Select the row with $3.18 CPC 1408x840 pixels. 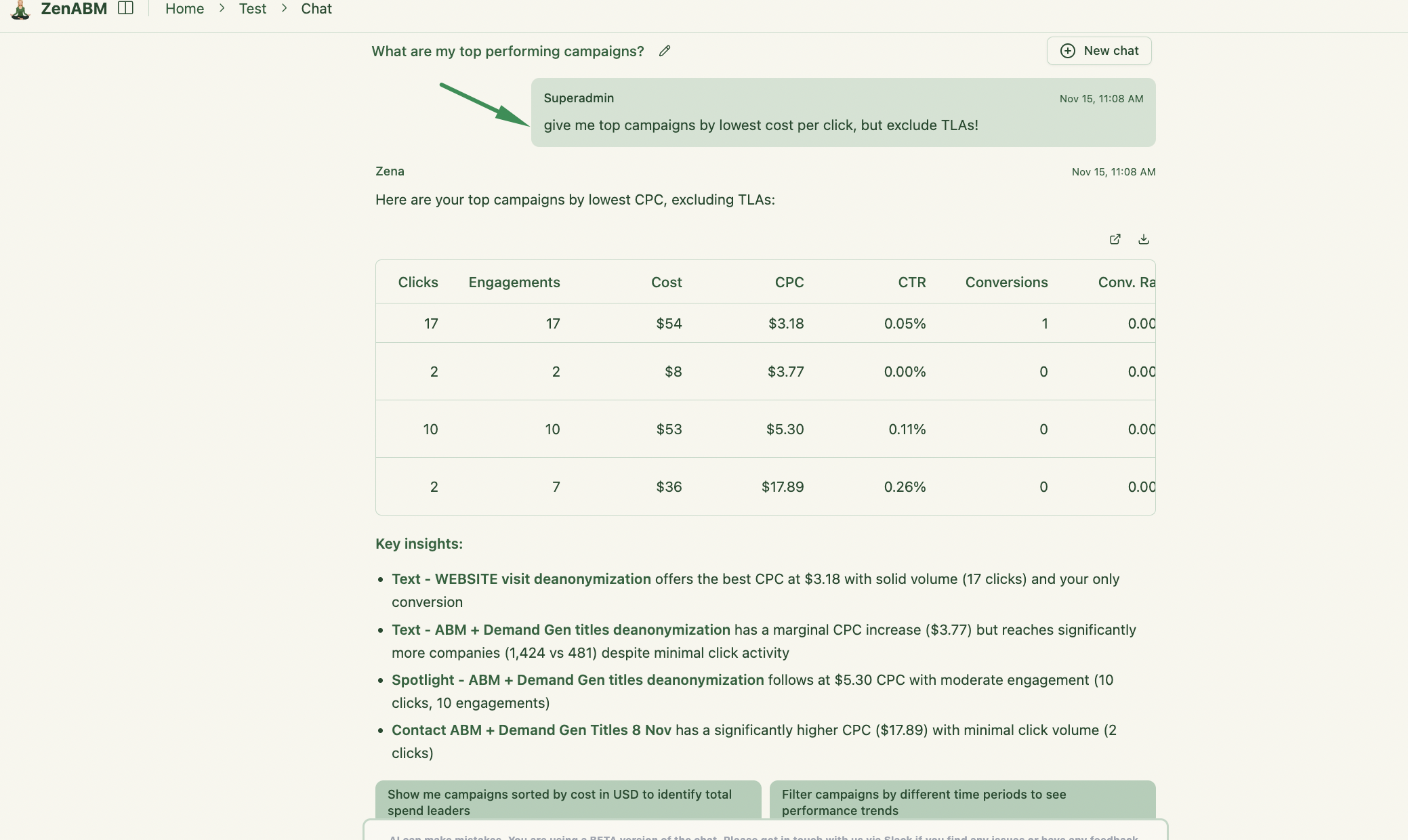[765, 323]
